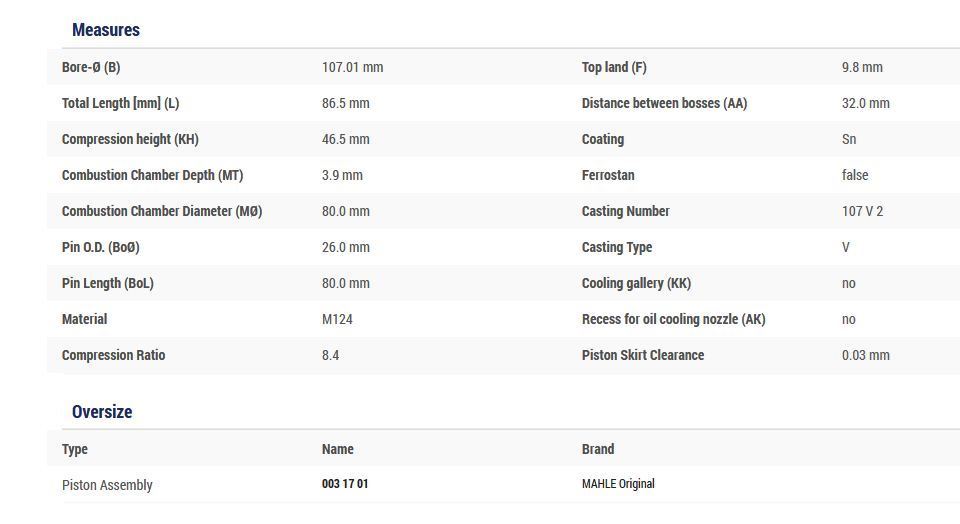Select the Piston Assembly type cell

107,485
